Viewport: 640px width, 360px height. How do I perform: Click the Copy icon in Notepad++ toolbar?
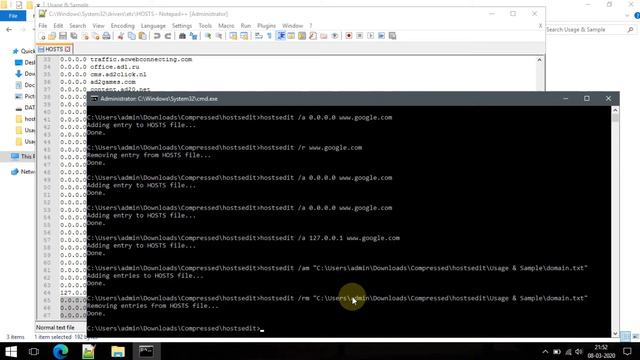(131, 36)
